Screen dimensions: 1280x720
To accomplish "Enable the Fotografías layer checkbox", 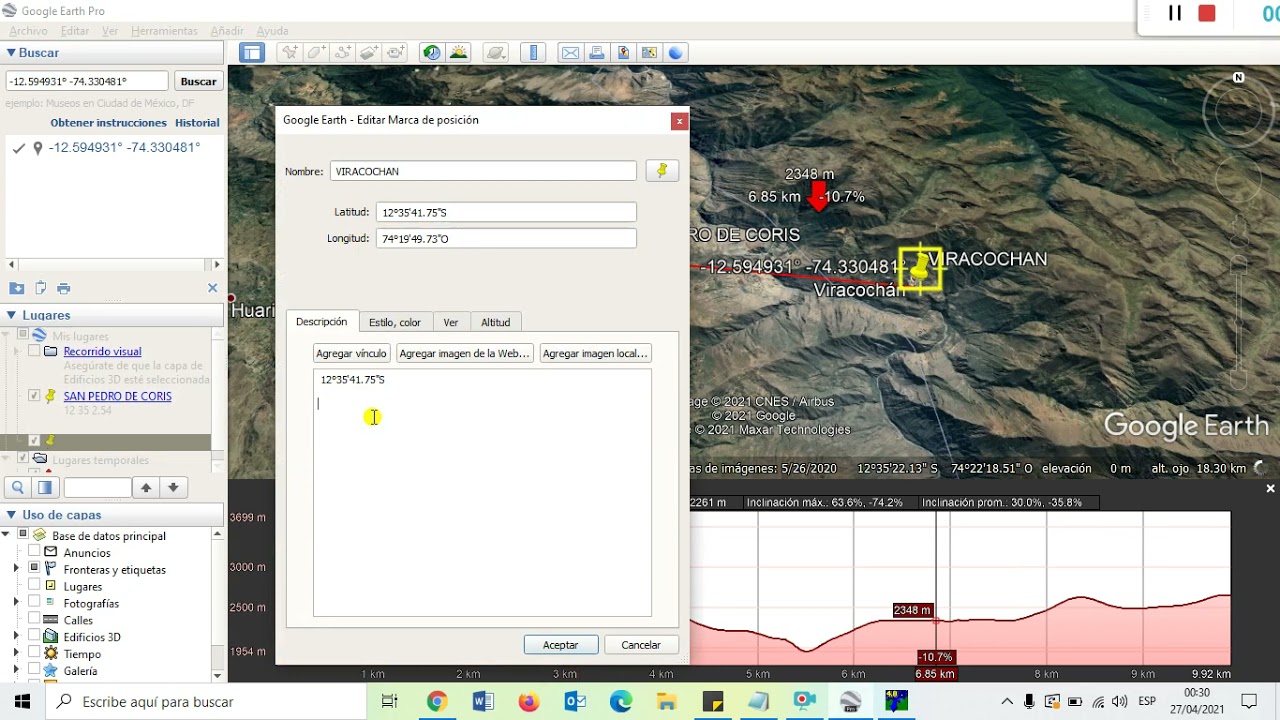I will pos(35,603).
